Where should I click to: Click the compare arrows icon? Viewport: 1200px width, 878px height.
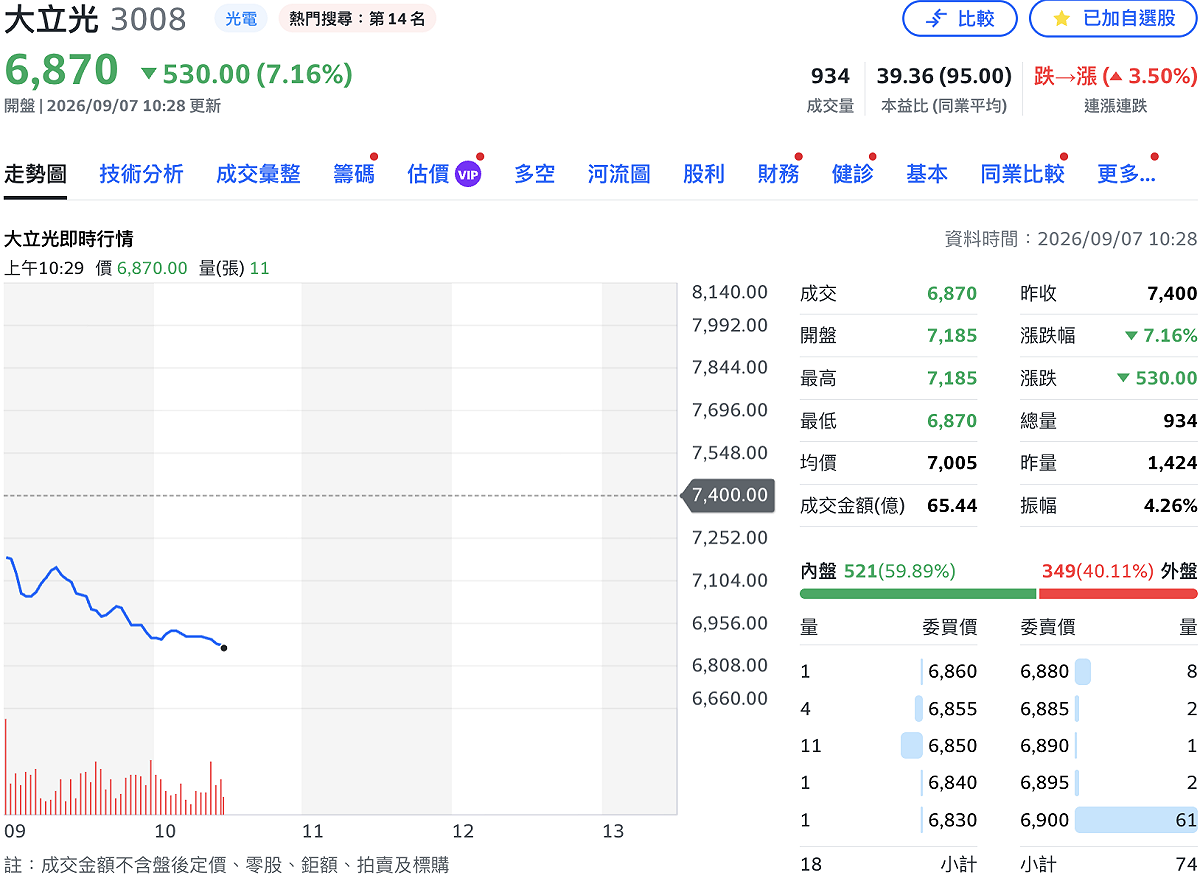[x=937, y=19]
